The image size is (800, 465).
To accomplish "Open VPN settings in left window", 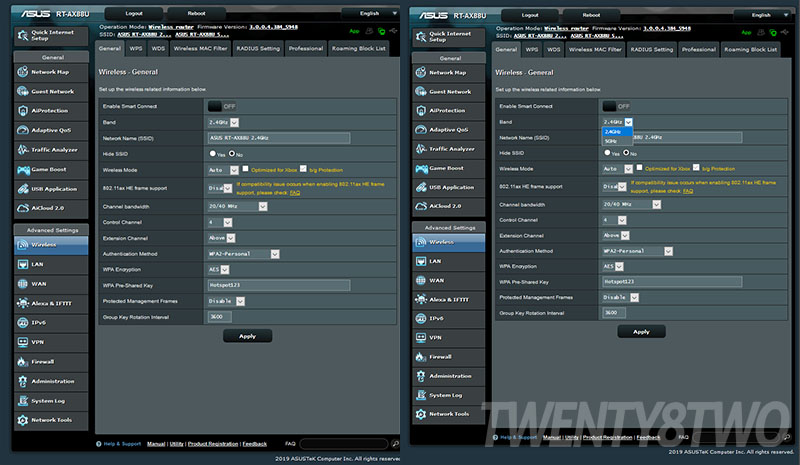I will tap(51, 342).
